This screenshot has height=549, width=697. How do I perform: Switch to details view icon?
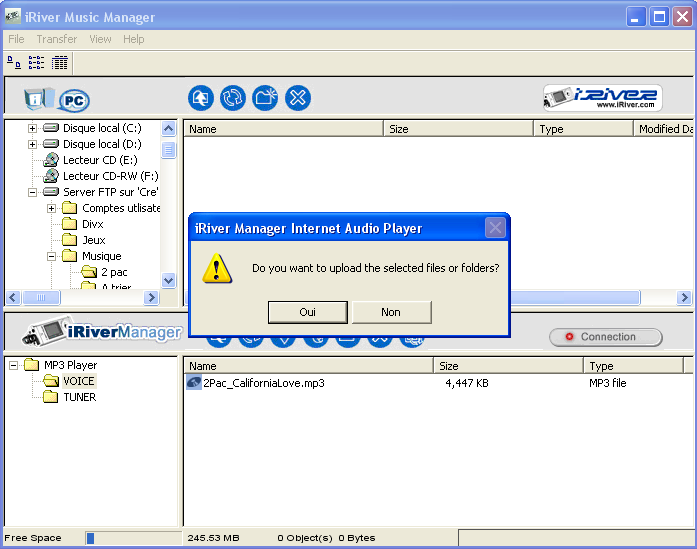point(60,63)
